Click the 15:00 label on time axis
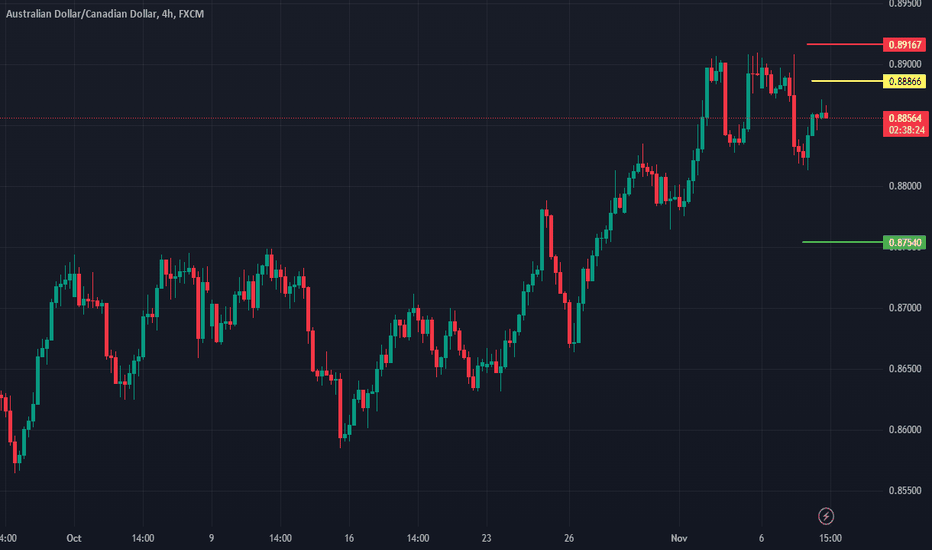The width and height of the screenshot is (932, 550). [x=830, y=538]
